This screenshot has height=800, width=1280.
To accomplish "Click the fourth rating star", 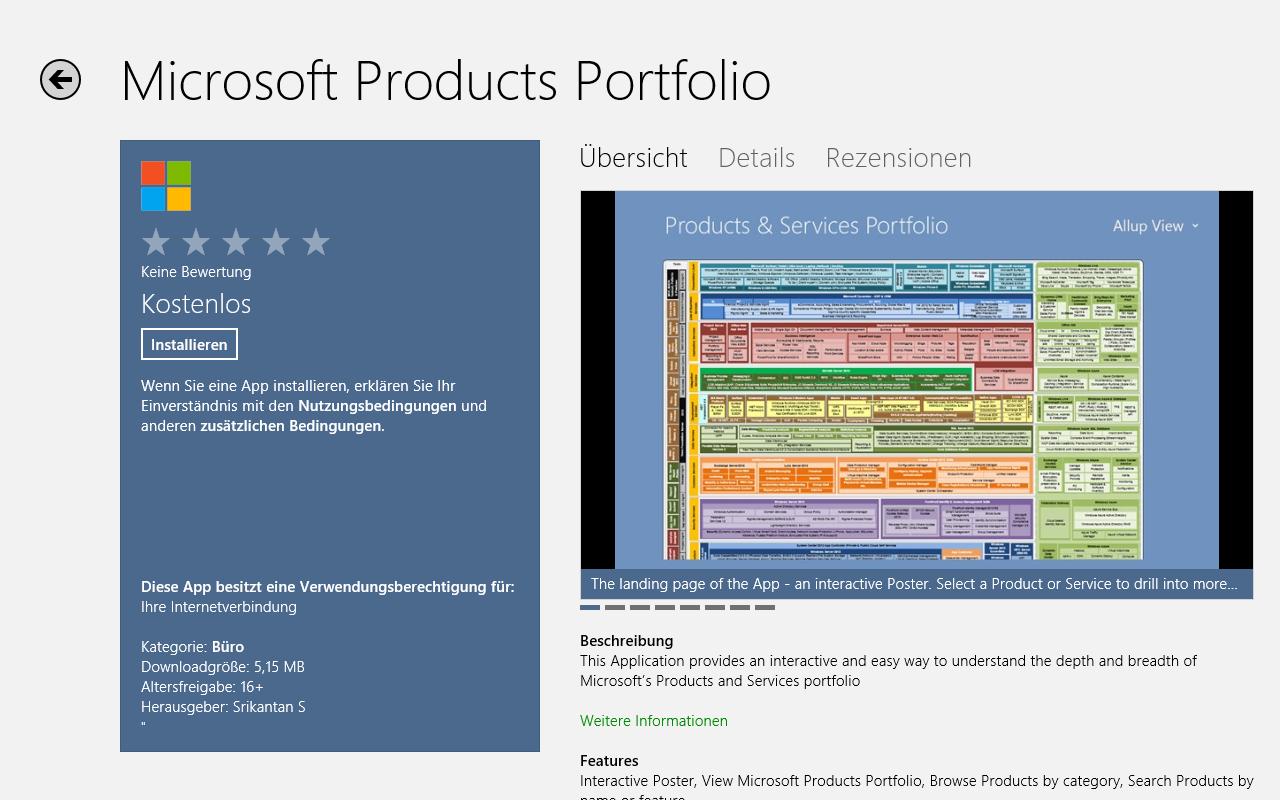I will point(276,242).
